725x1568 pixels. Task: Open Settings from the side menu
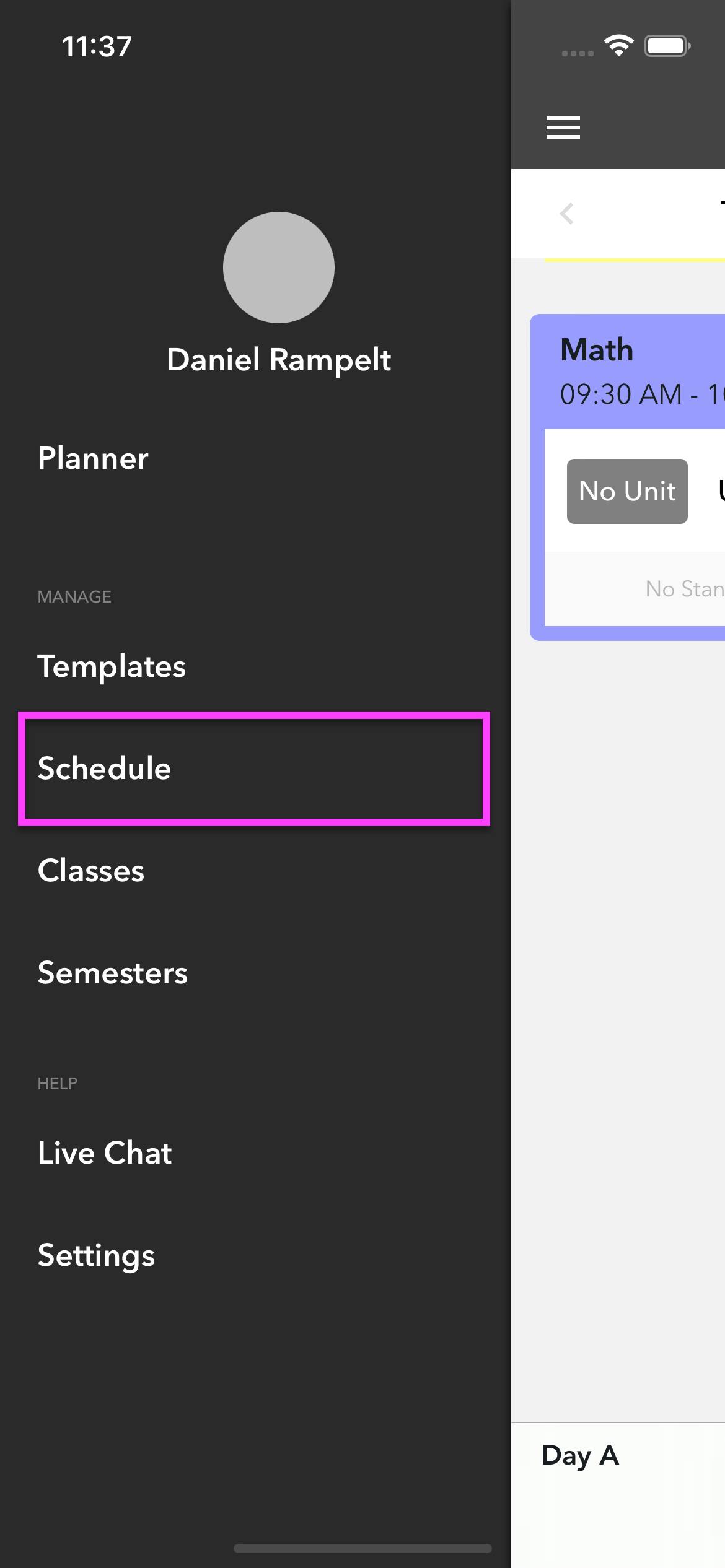pos(96,1256)
